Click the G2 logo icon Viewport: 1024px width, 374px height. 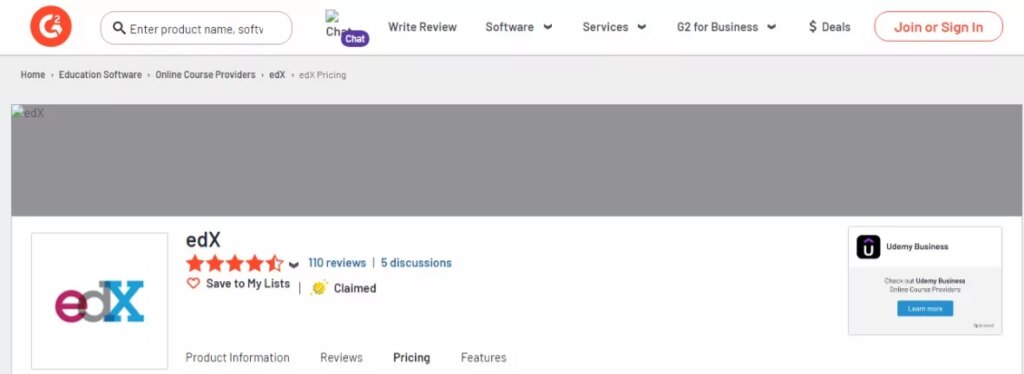(50, 27)
